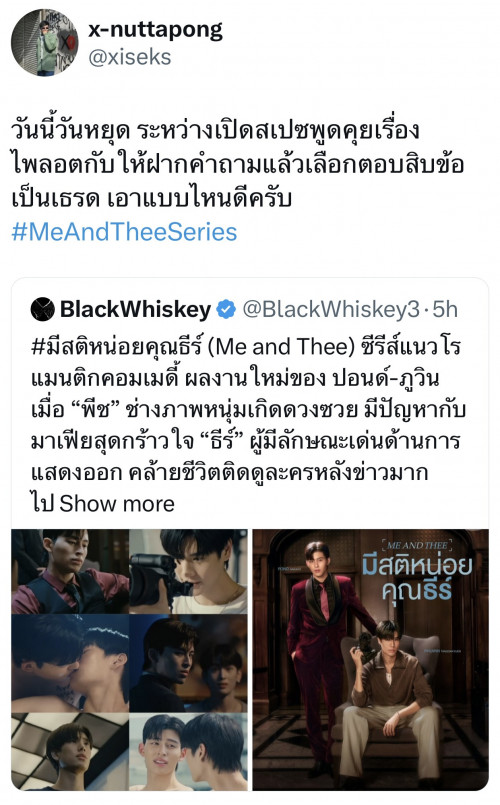
Task: Open the #MeAndTheeSeries hashtag
Action: click(x=124, y=232)
